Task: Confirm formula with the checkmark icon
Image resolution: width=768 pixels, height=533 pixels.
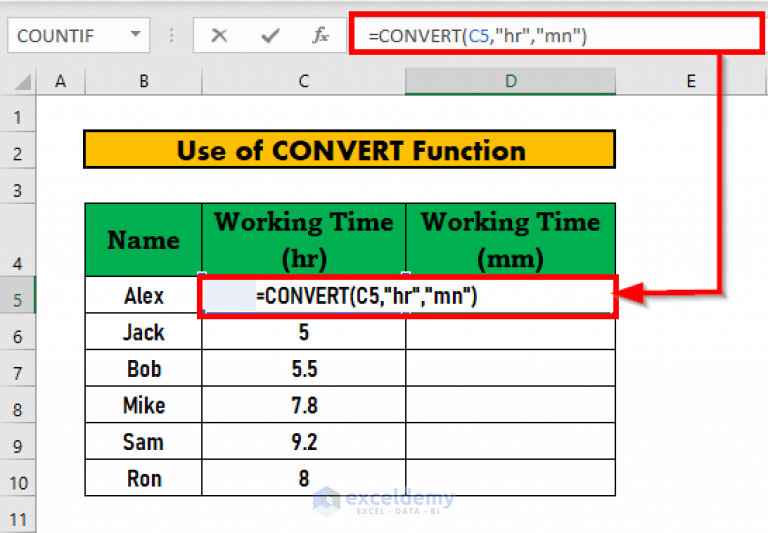Action: coord(270,35)
